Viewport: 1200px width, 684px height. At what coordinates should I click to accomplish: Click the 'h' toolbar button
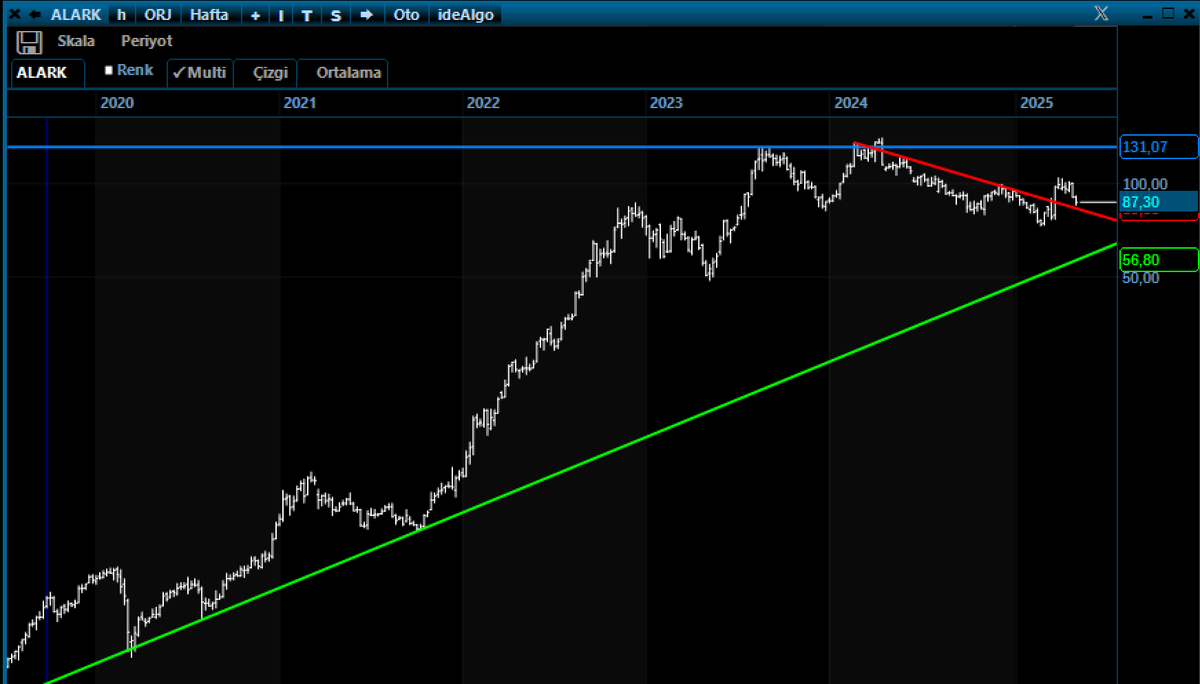click(x=122, y=15)
